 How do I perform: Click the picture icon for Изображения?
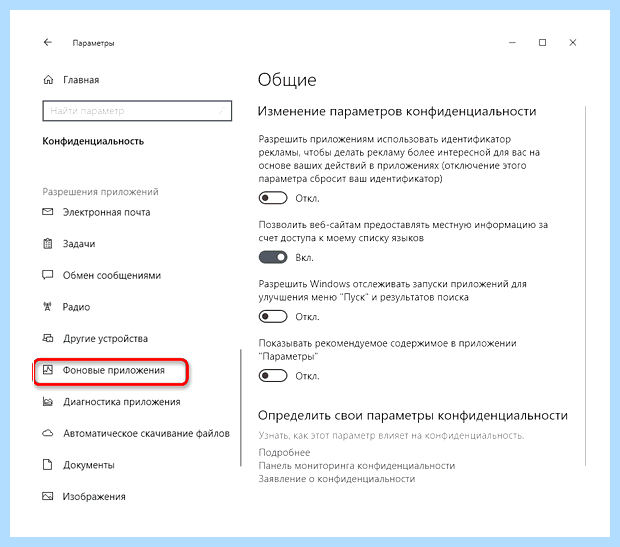click(48, 496)
